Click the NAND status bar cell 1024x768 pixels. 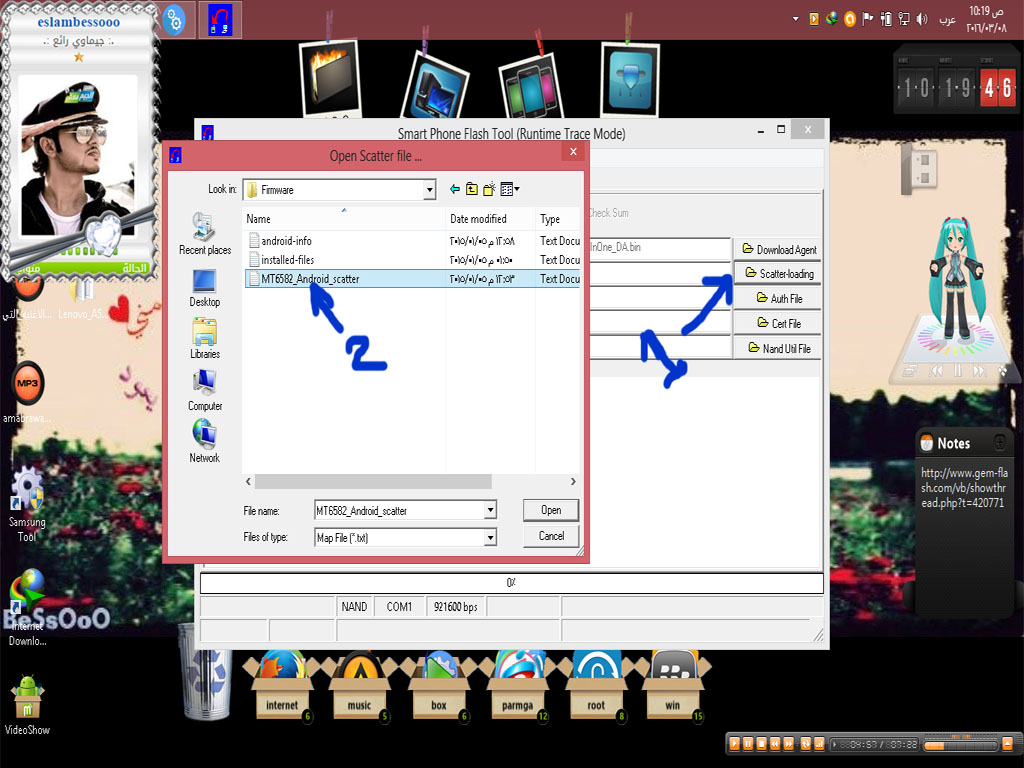(354, 607)
